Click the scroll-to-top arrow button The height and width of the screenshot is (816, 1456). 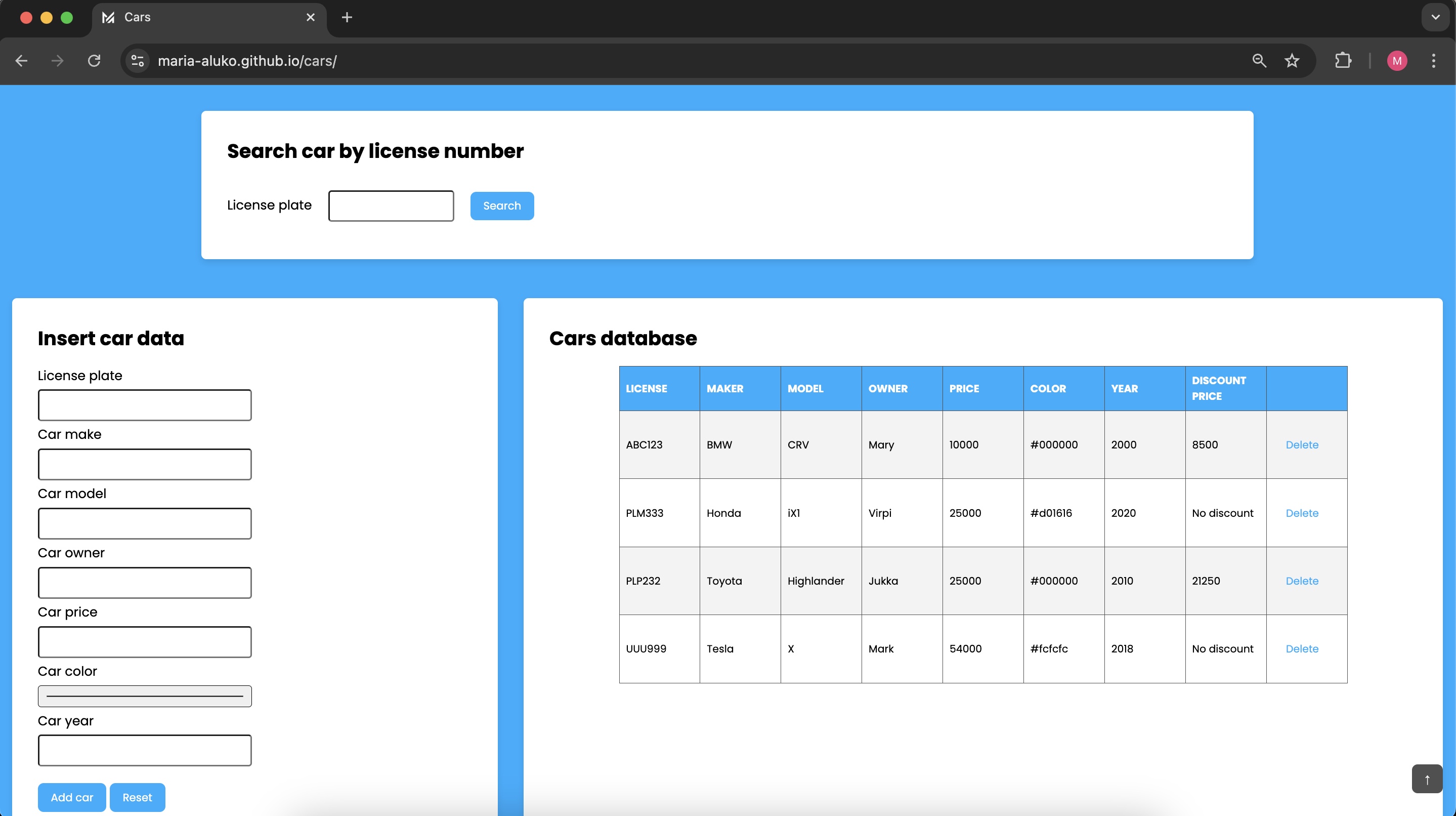point(1427,779)
